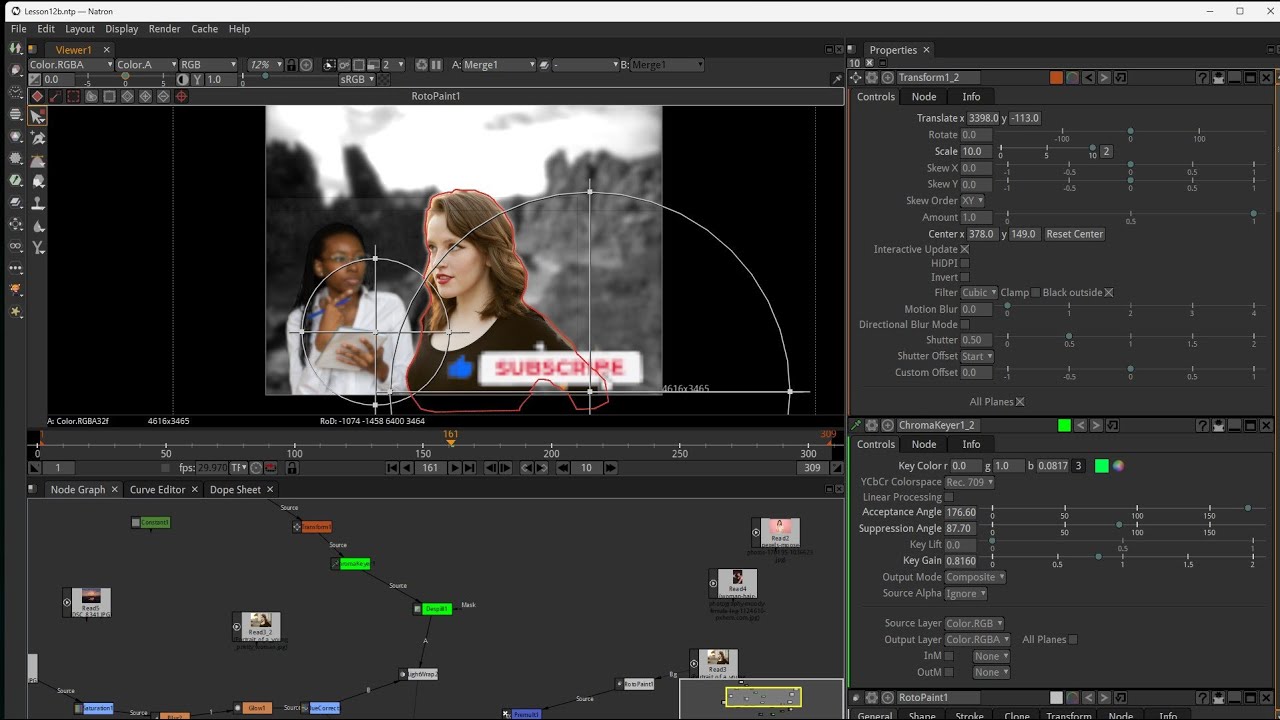Select the RotoPaint arrow selection tool

pos(38,116)
